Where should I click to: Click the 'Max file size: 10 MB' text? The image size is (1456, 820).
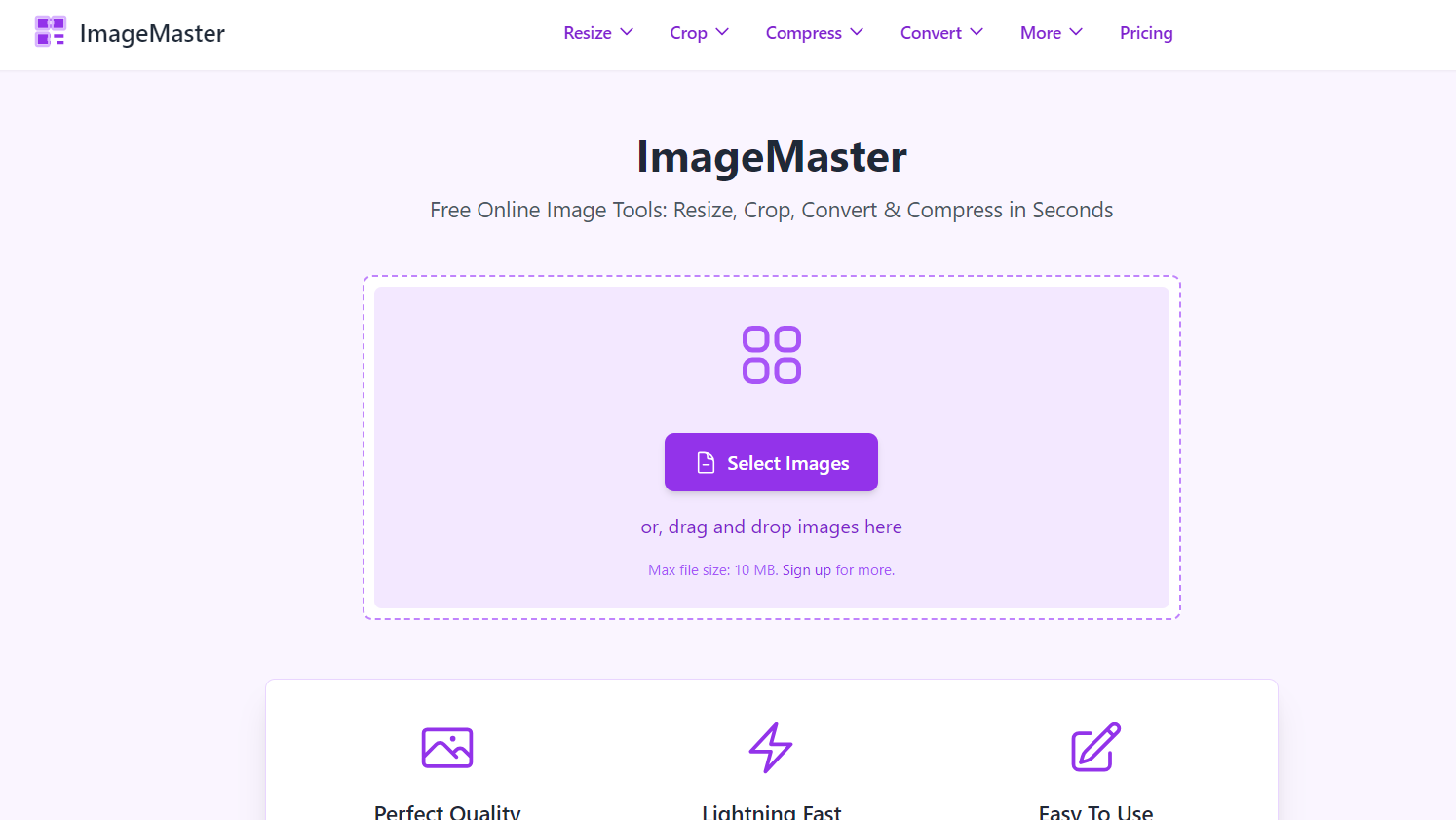click(x=712, y=570)
